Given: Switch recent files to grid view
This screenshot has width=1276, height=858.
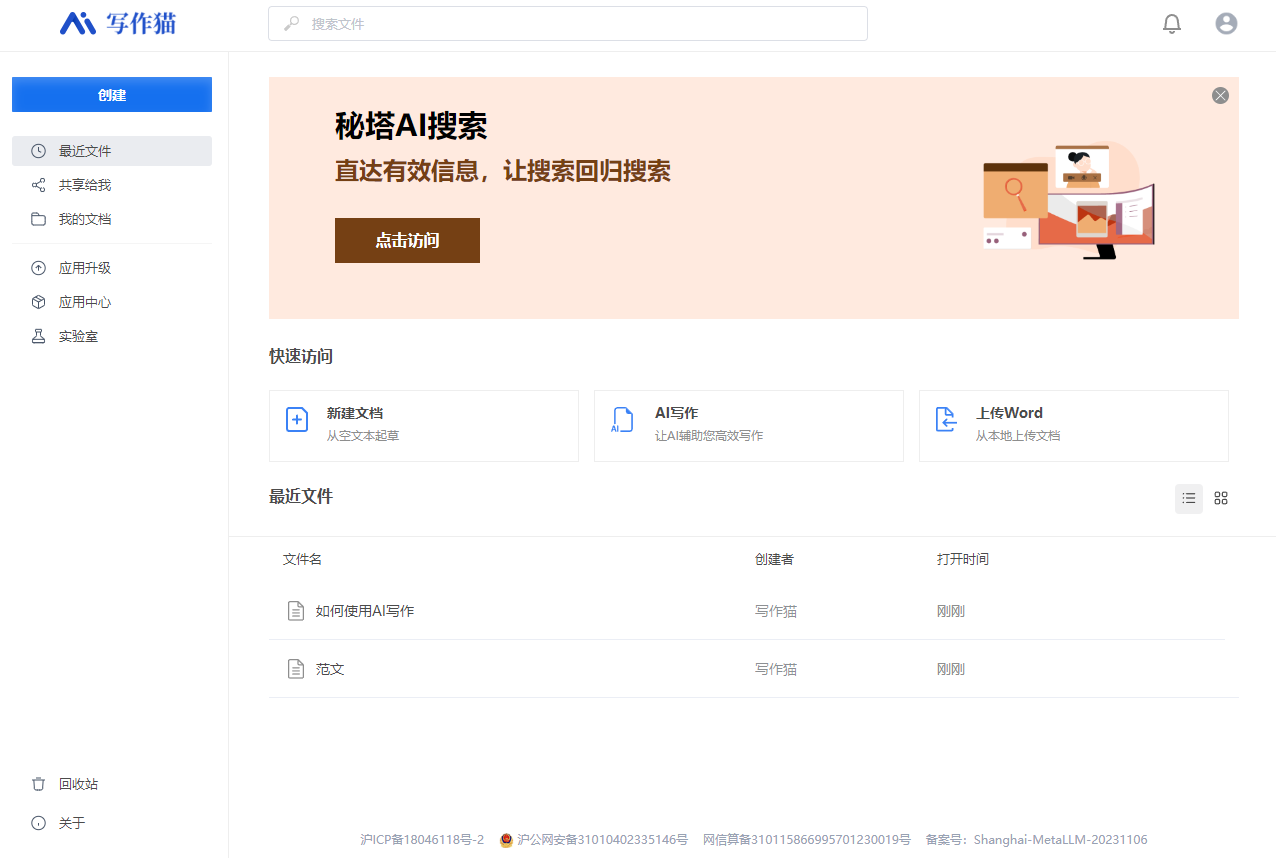Looking at the screenshot, I should [1220, 498].
